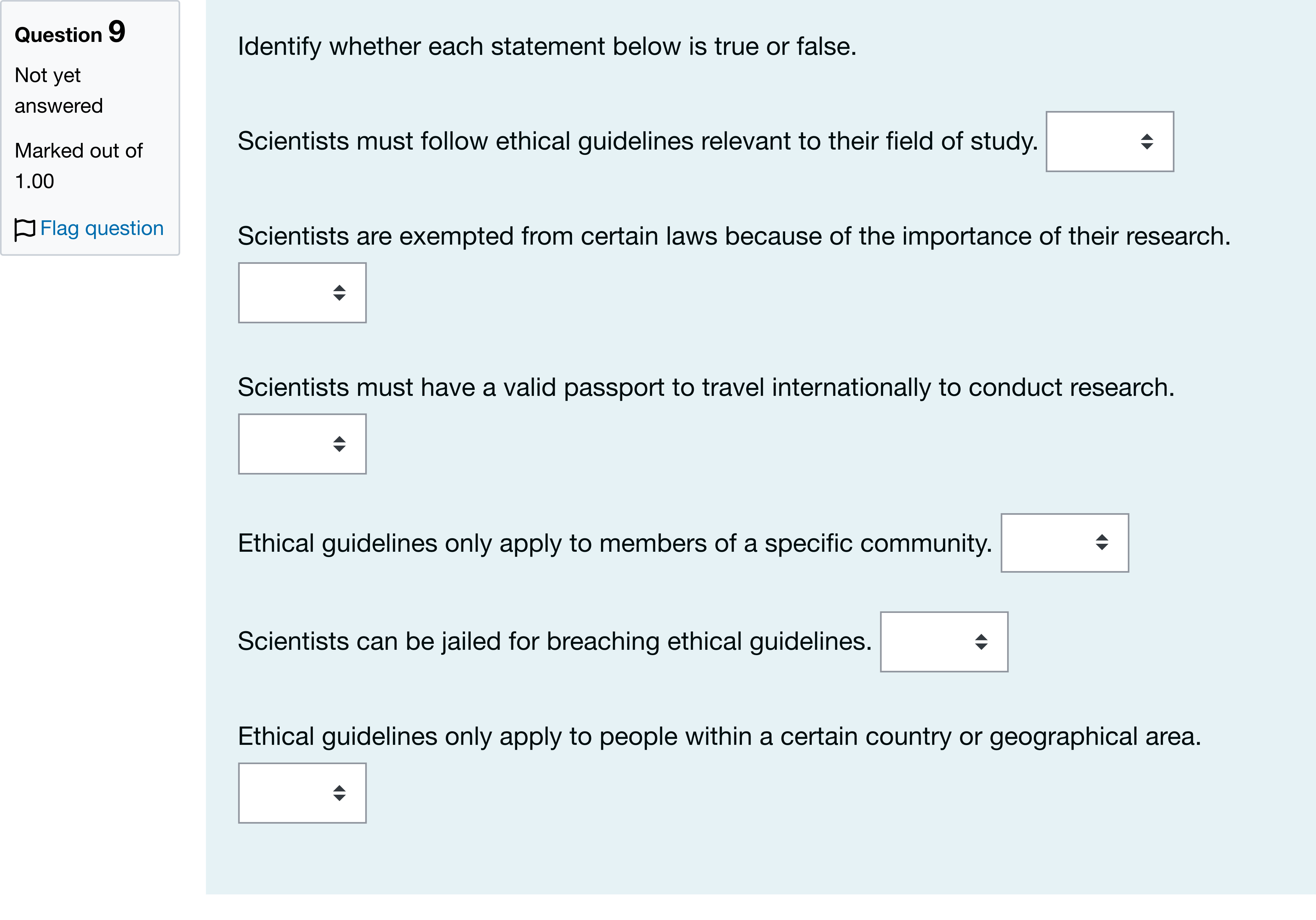The width and height of the screenshot is (1316, 920).
Task: Open dropdown for specific community statement
Action: 1065,543
